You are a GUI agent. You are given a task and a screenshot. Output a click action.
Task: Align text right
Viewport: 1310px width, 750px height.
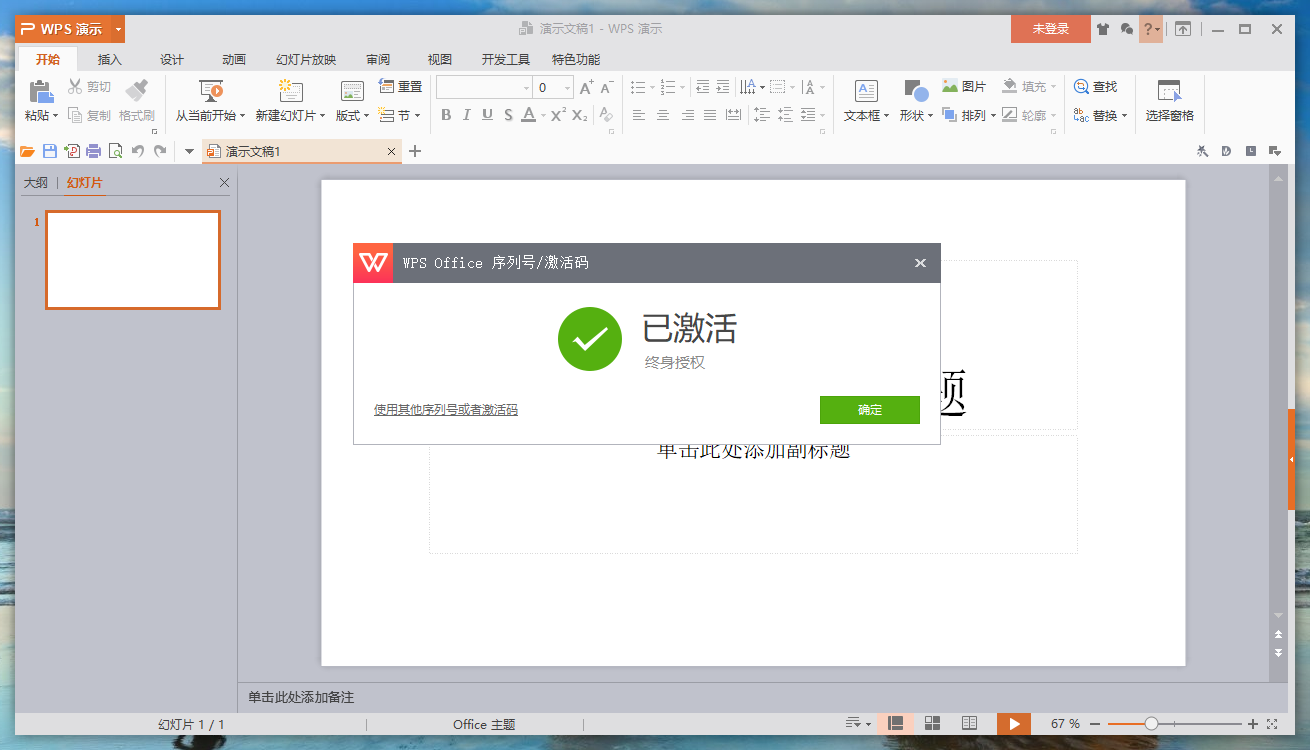(687, 115)
